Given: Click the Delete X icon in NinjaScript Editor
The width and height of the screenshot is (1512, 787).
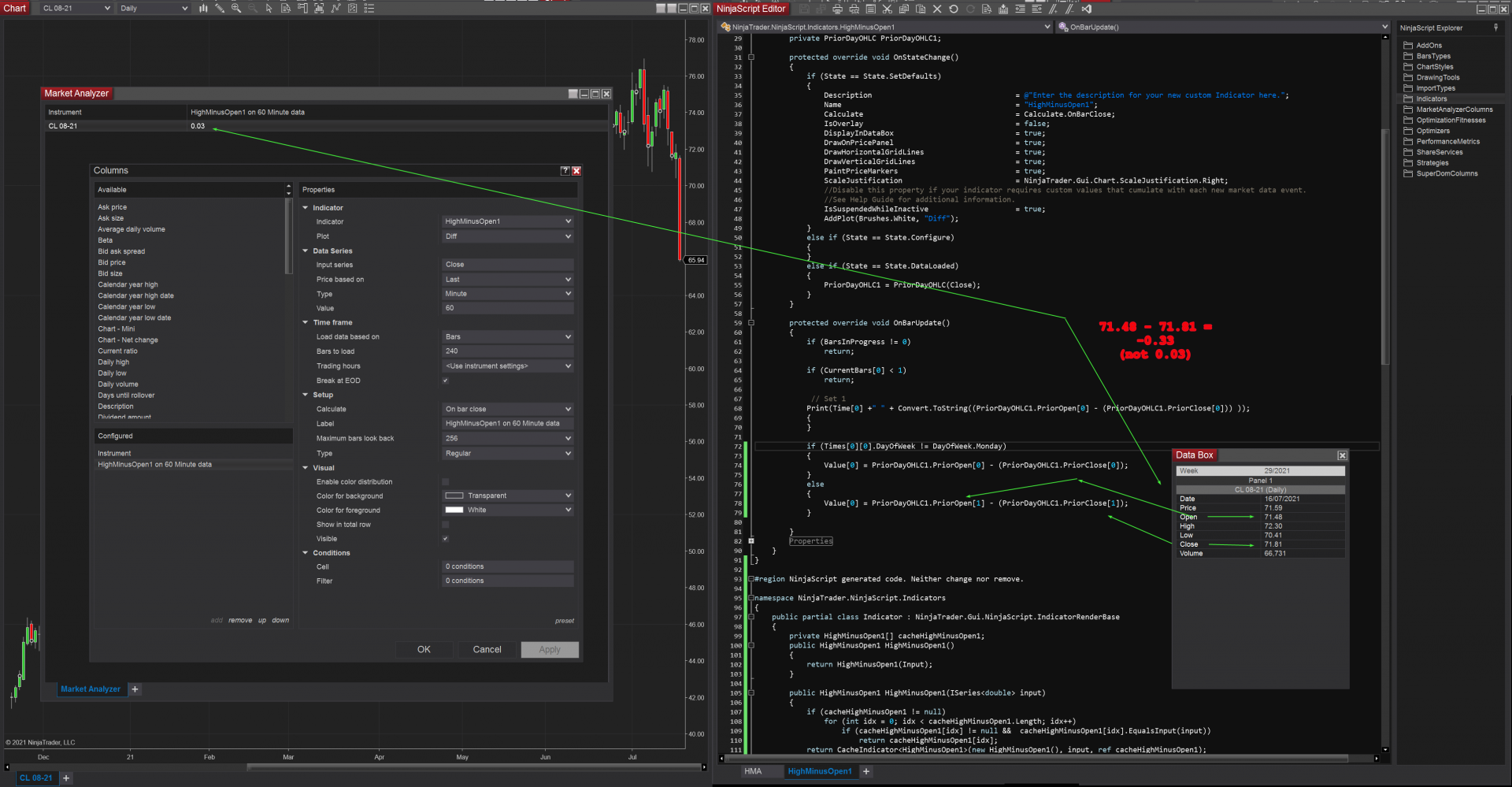Looking at the screenshot, I should pyautogui.click(x=936, y=9).
